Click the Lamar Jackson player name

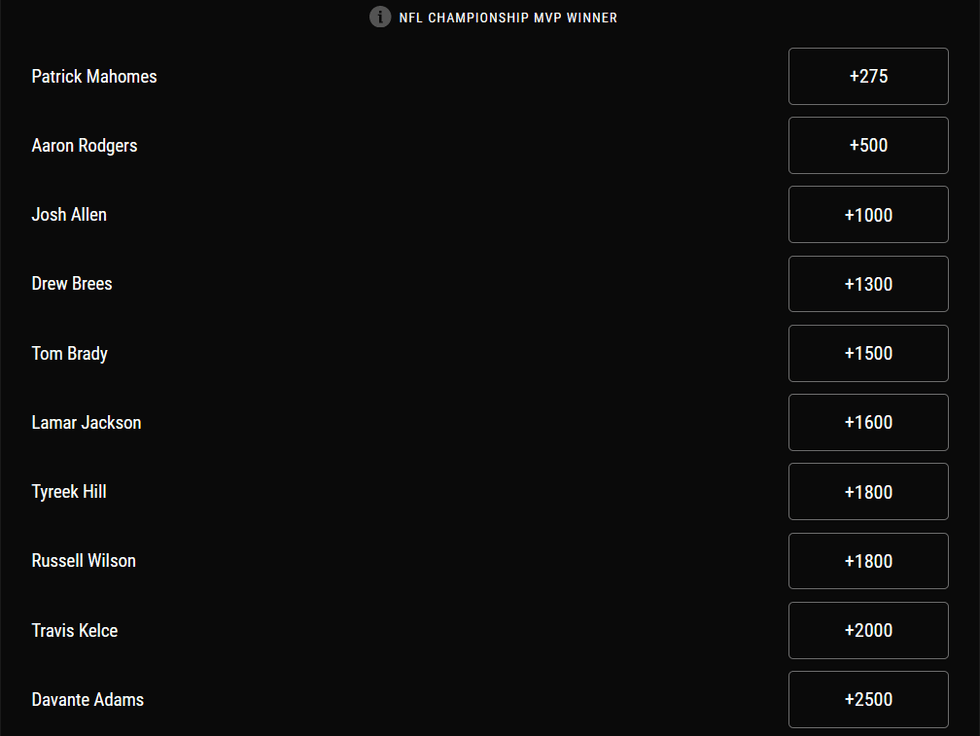(x=86, y=422)
